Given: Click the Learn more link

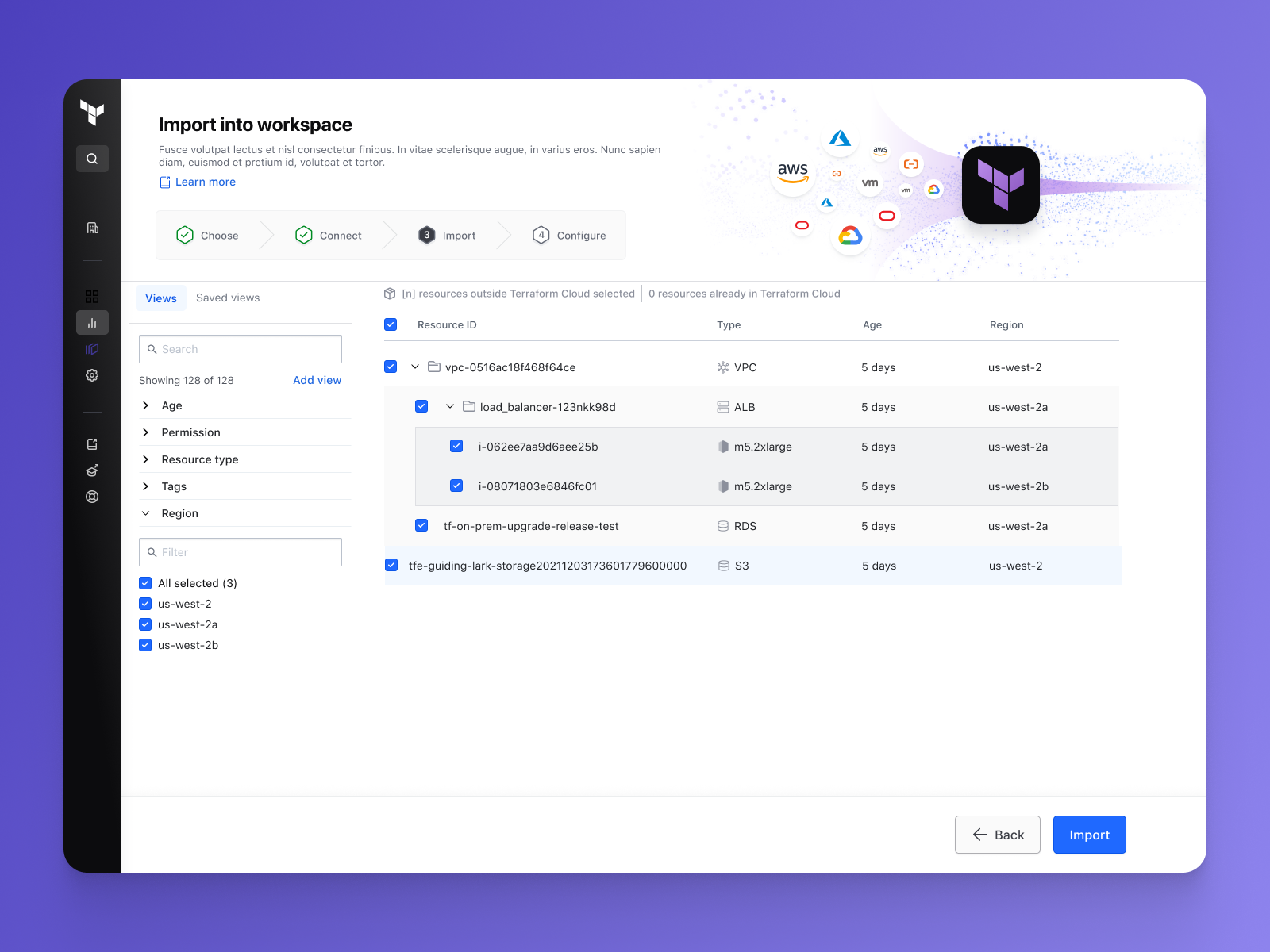Looking at the screenshot, I should (205, 182).
